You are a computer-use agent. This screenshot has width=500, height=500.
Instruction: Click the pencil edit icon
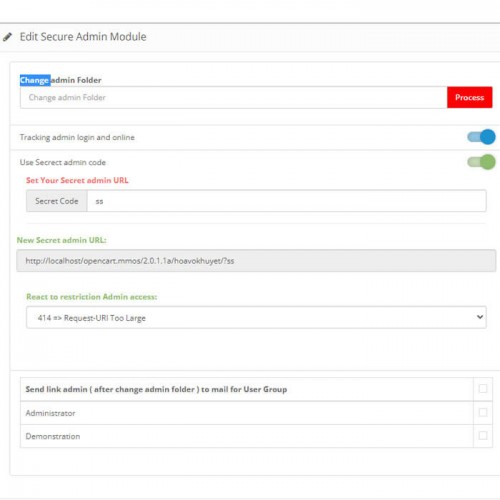point(8,37)
